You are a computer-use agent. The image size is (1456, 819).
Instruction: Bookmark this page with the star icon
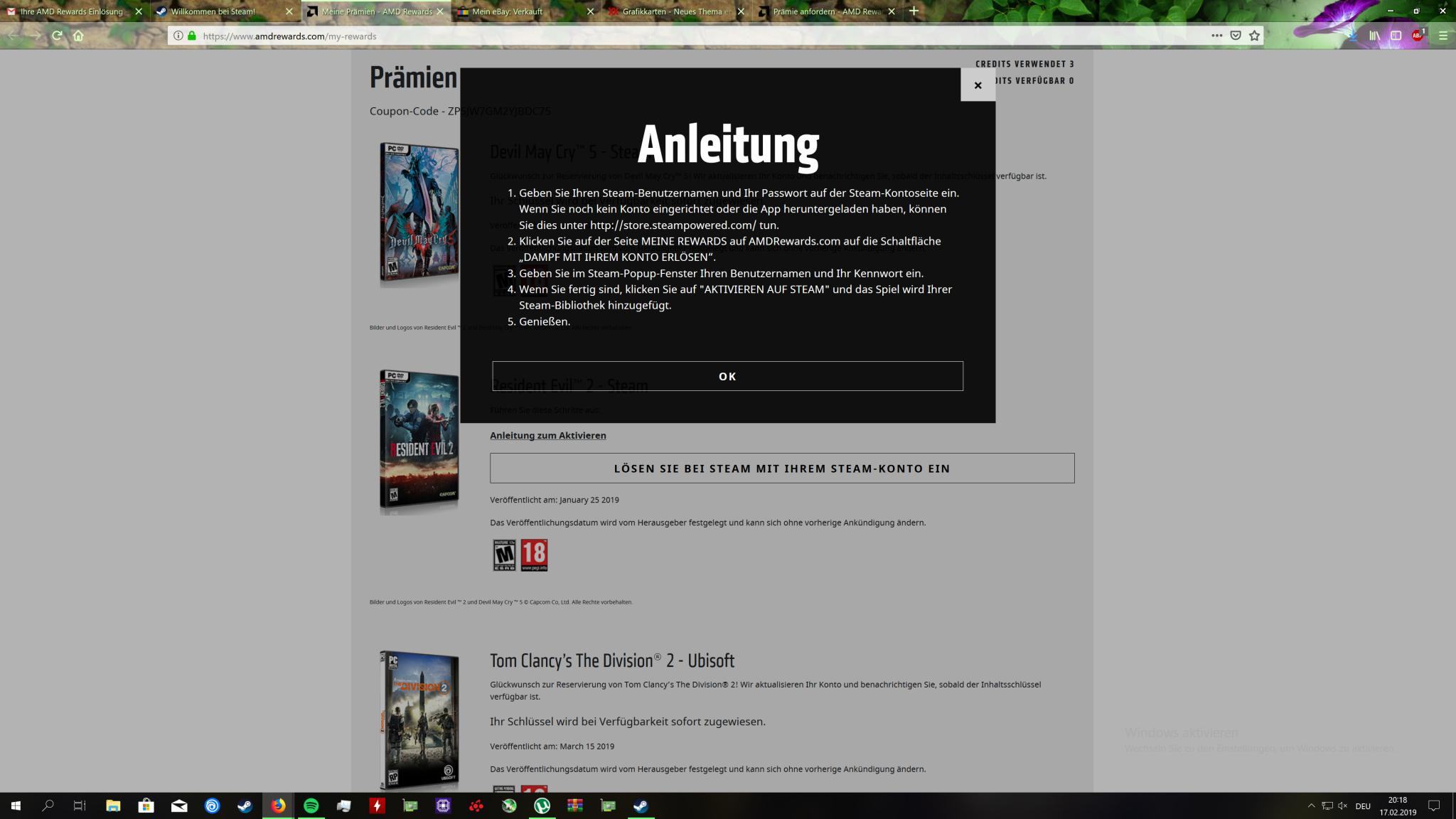coord(1254,36)
